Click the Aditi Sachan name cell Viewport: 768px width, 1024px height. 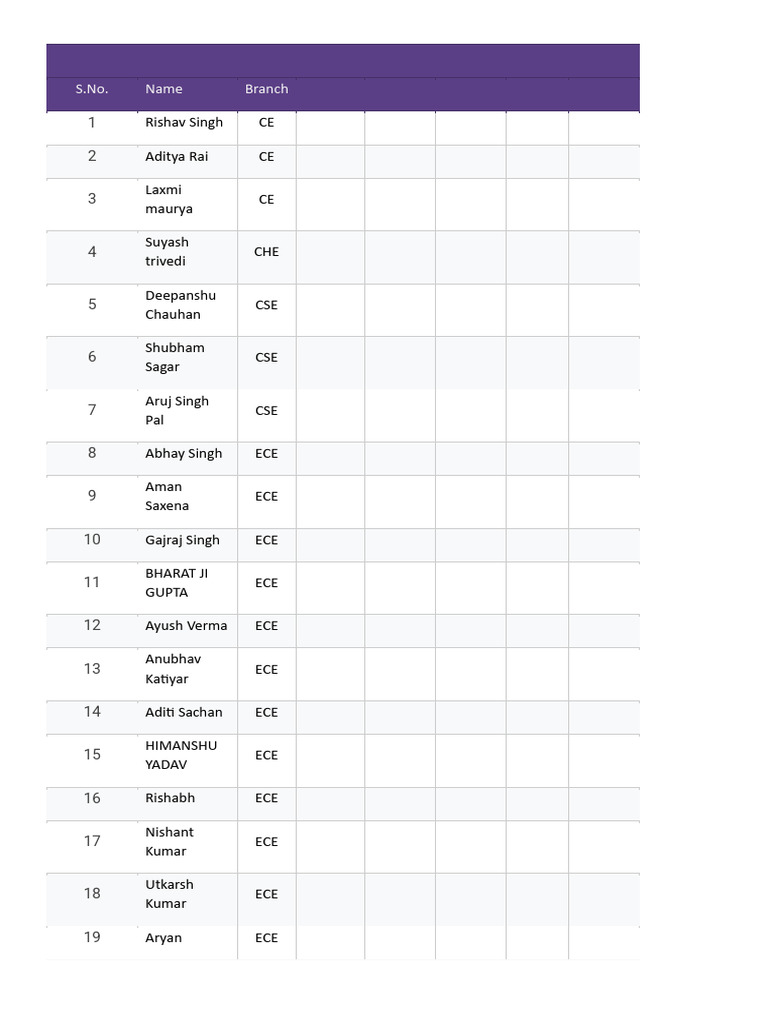(184, 713)
